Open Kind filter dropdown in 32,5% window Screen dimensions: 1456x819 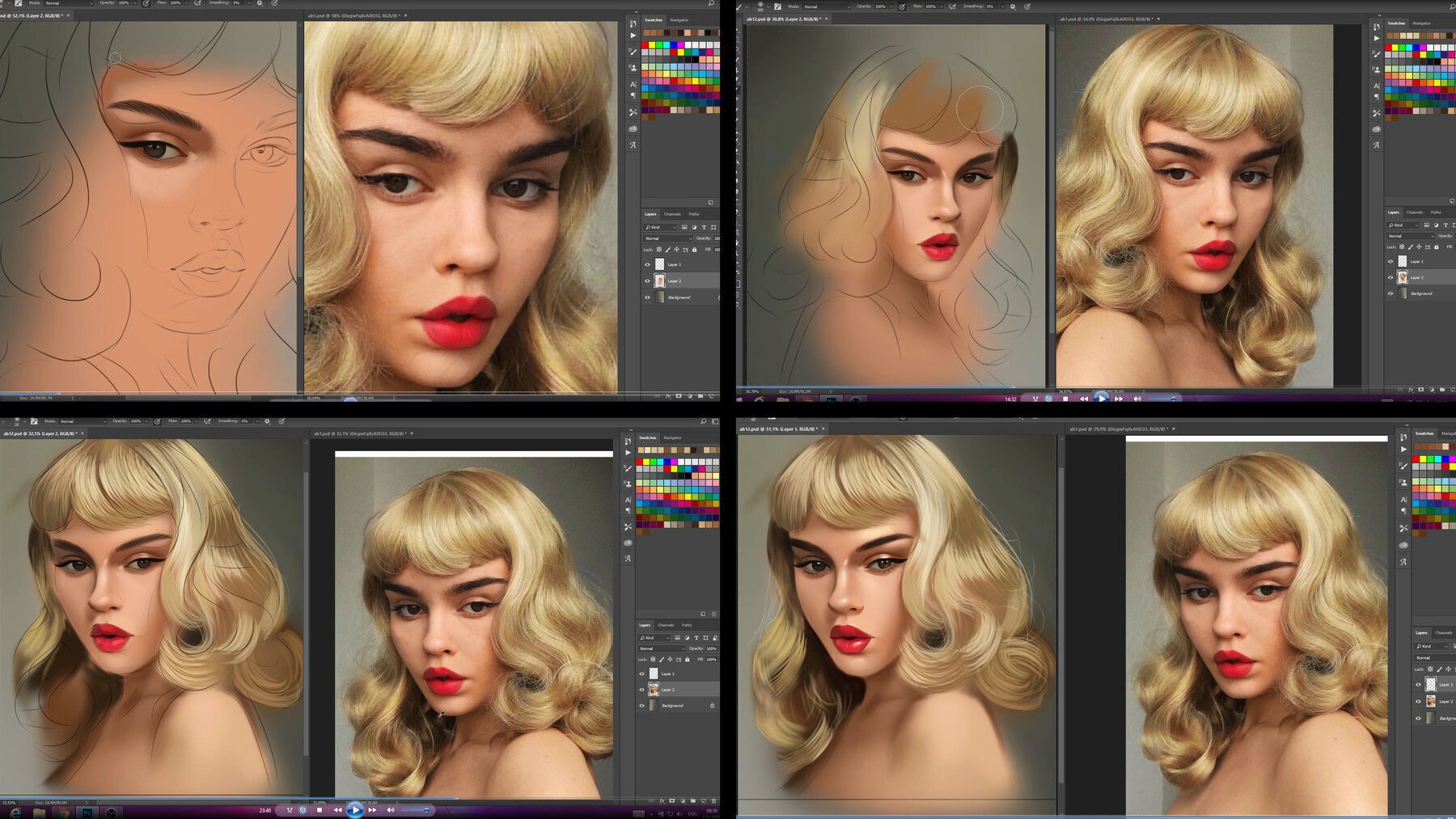[x=654, y=638]
